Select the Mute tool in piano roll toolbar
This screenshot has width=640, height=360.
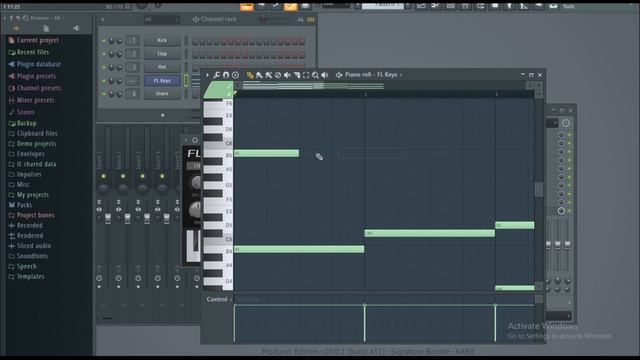coord(287,75)
